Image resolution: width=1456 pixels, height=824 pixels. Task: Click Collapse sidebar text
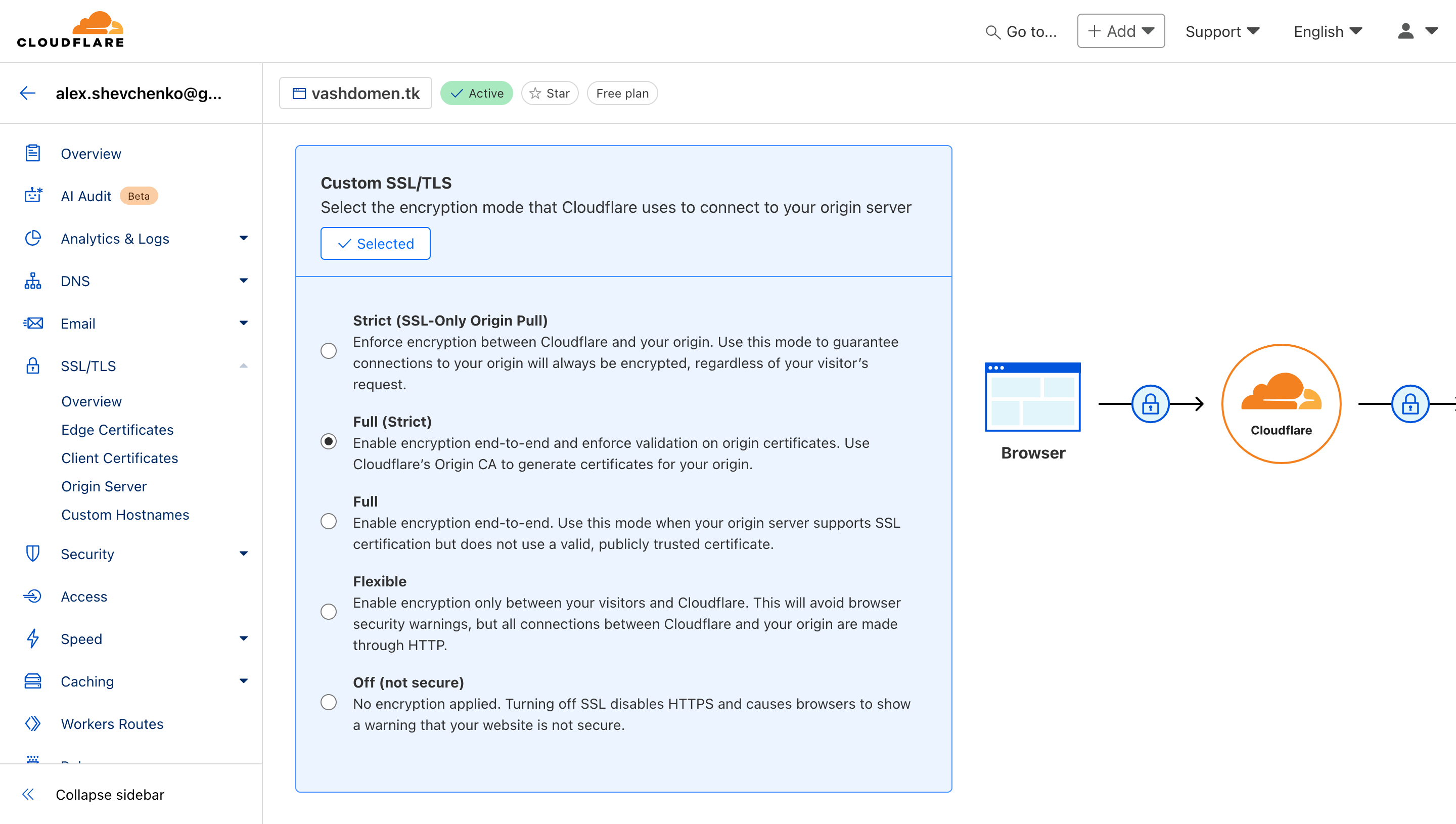pos(110,794)
